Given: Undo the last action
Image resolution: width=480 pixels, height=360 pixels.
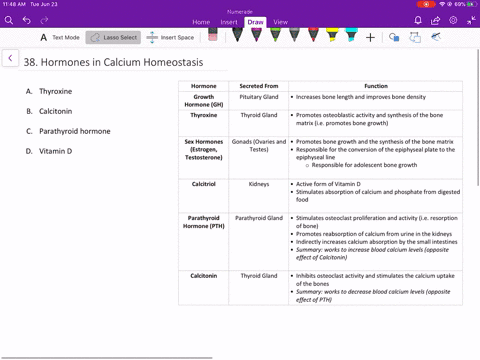Looking at the screenshot, I should coord(27,21).
